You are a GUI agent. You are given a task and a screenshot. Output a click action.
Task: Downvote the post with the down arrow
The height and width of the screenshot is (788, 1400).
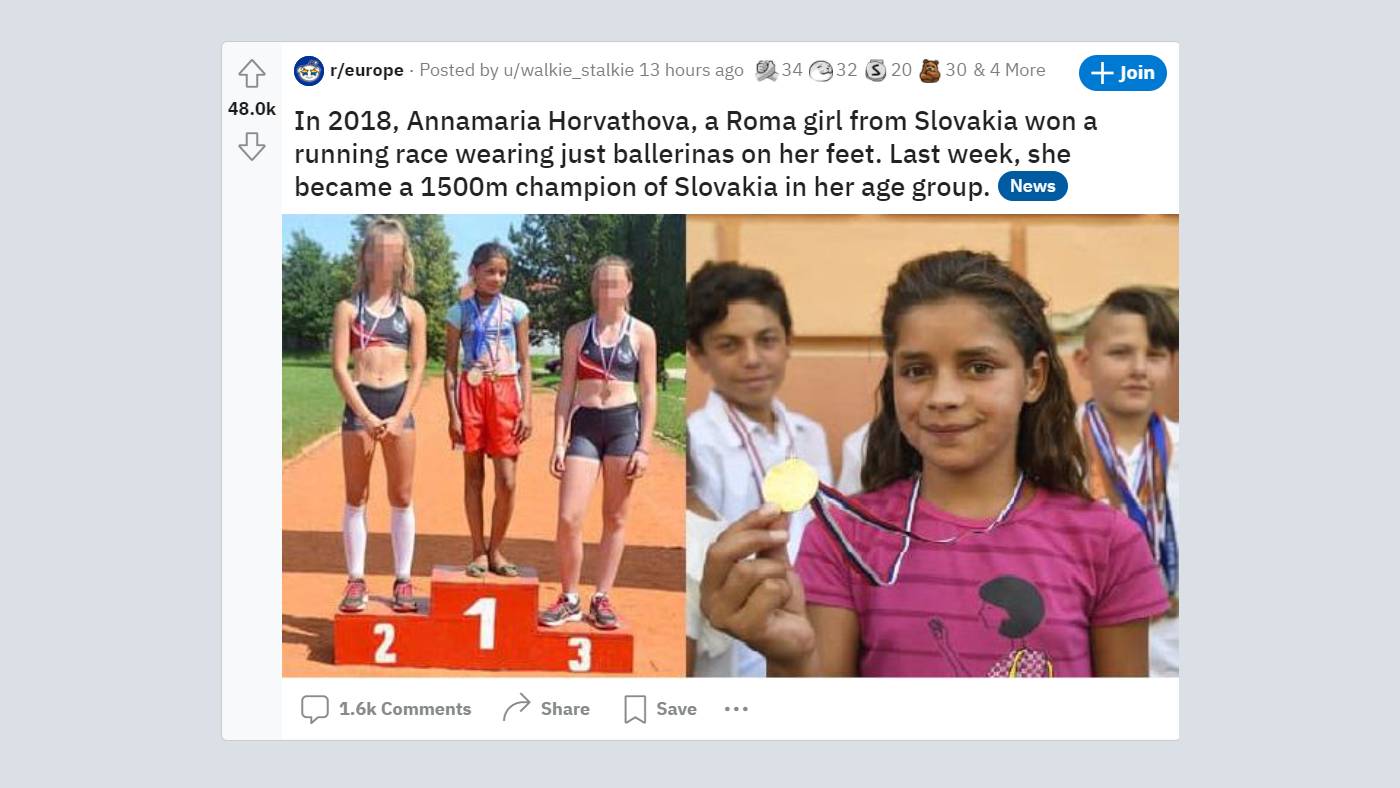click(x=252, y=147)
